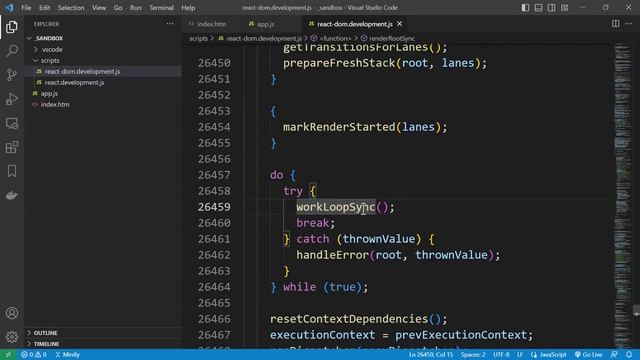This screenshot has height=360, width=640.
Task: Open the Run menu
Action: coord(136,8)
